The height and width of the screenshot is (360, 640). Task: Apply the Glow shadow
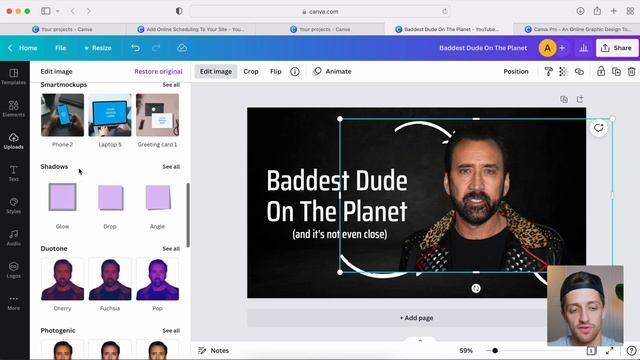coord(62,197)
